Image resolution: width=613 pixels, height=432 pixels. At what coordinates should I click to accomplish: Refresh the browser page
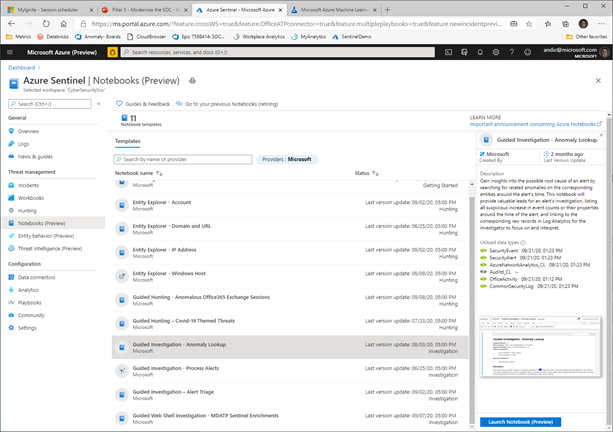point(46,24)
